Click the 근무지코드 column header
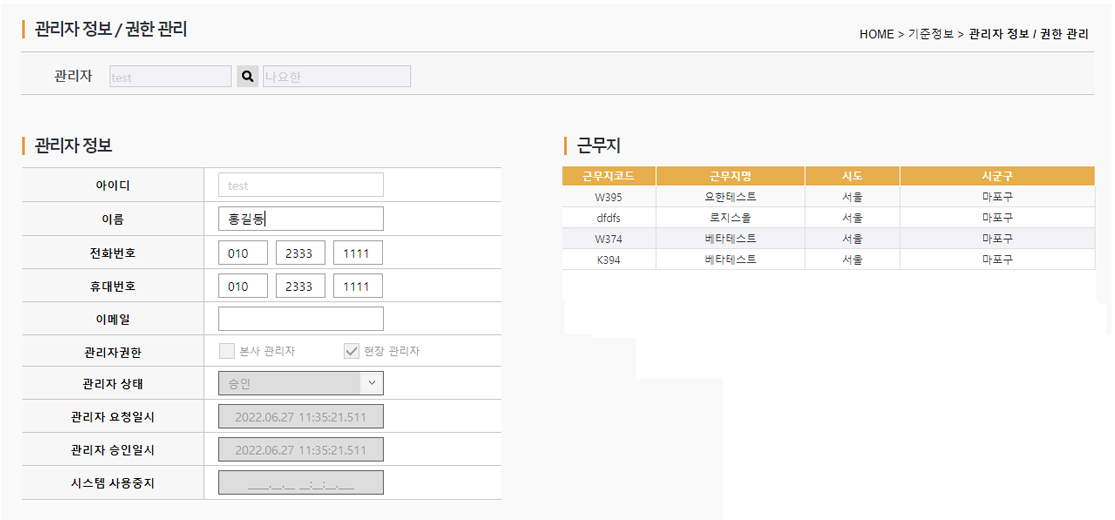The image size is (1115, 520). point(609,176)
